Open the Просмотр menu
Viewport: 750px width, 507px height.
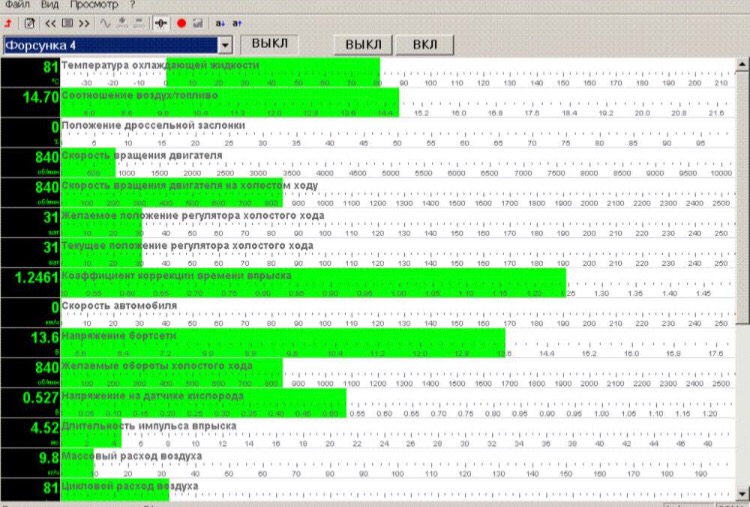93,5
